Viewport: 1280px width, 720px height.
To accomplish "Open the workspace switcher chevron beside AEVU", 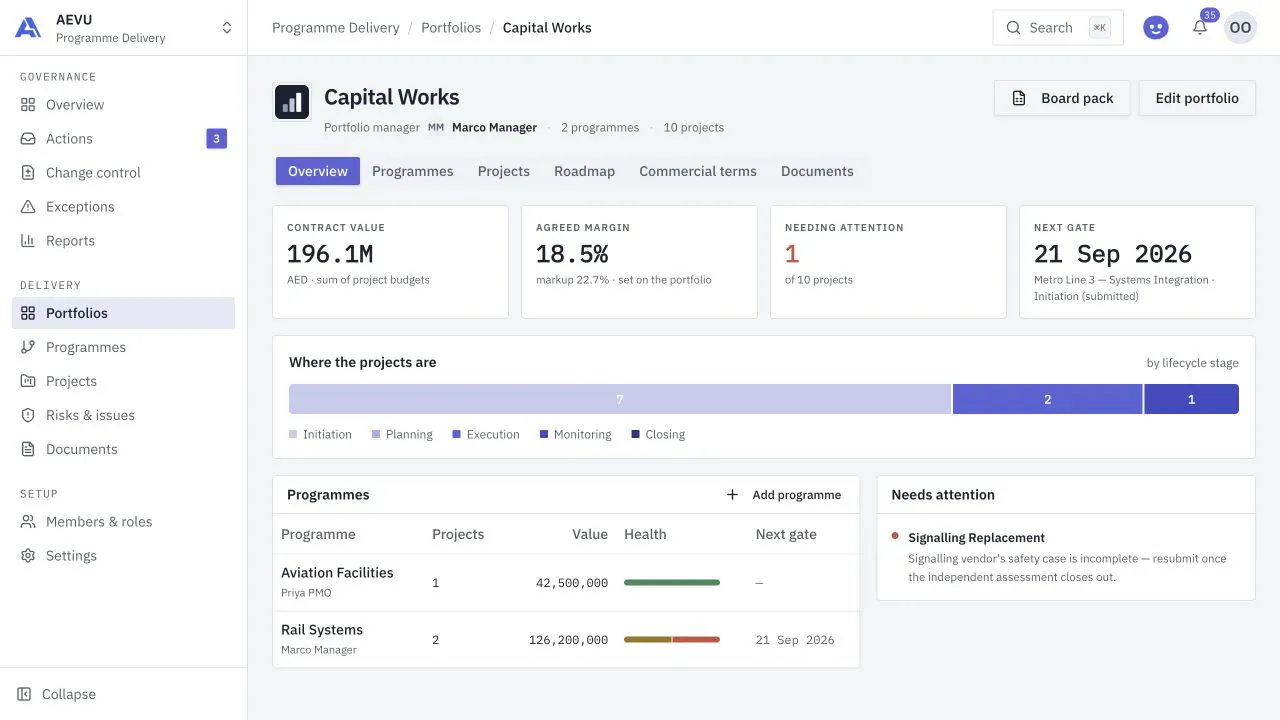I will (x=227, y=28).
